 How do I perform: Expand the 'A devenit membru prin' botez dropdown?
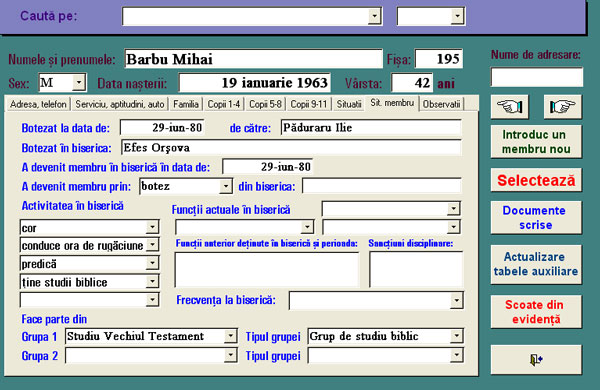226,186
